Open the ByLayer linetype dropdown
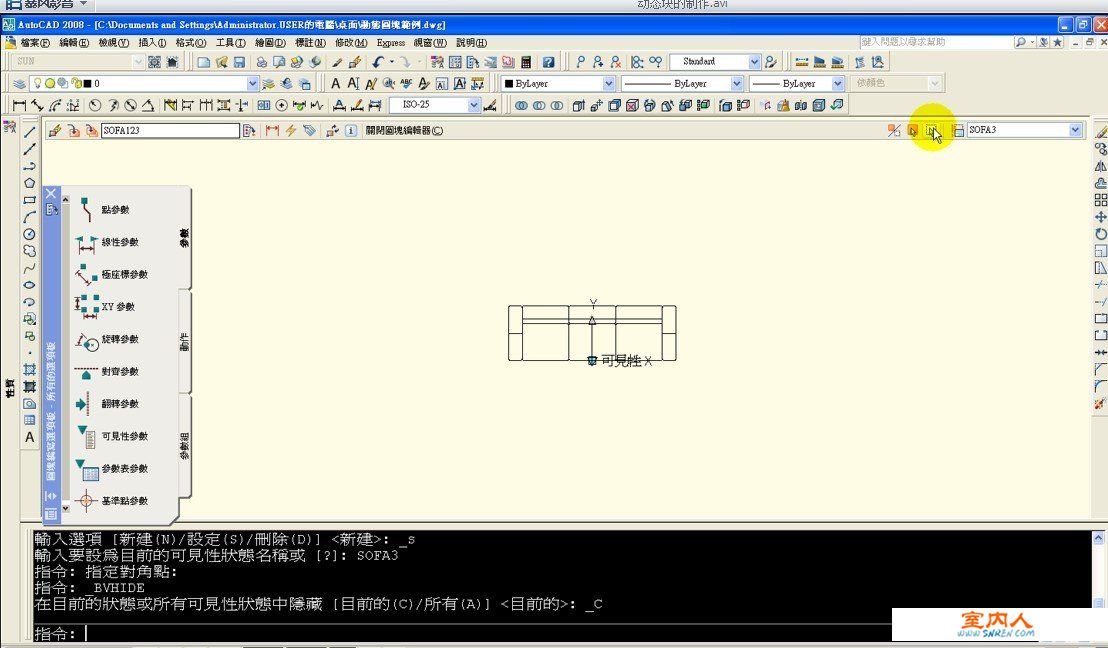The image size is (1108, 648). click(x=736, y=83)
